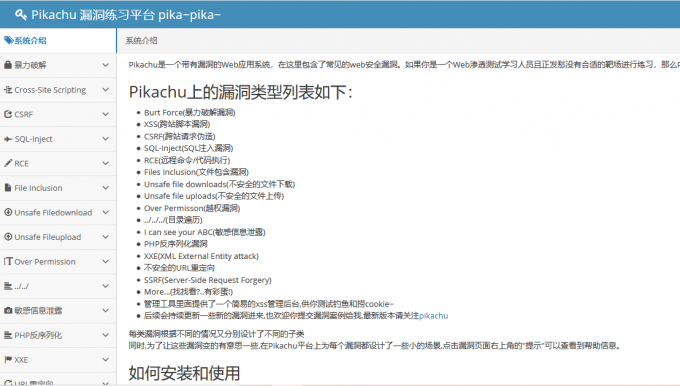Click the XXE(XML External Entity attack) item
680x386 pixels.
(x=201, y=256)
